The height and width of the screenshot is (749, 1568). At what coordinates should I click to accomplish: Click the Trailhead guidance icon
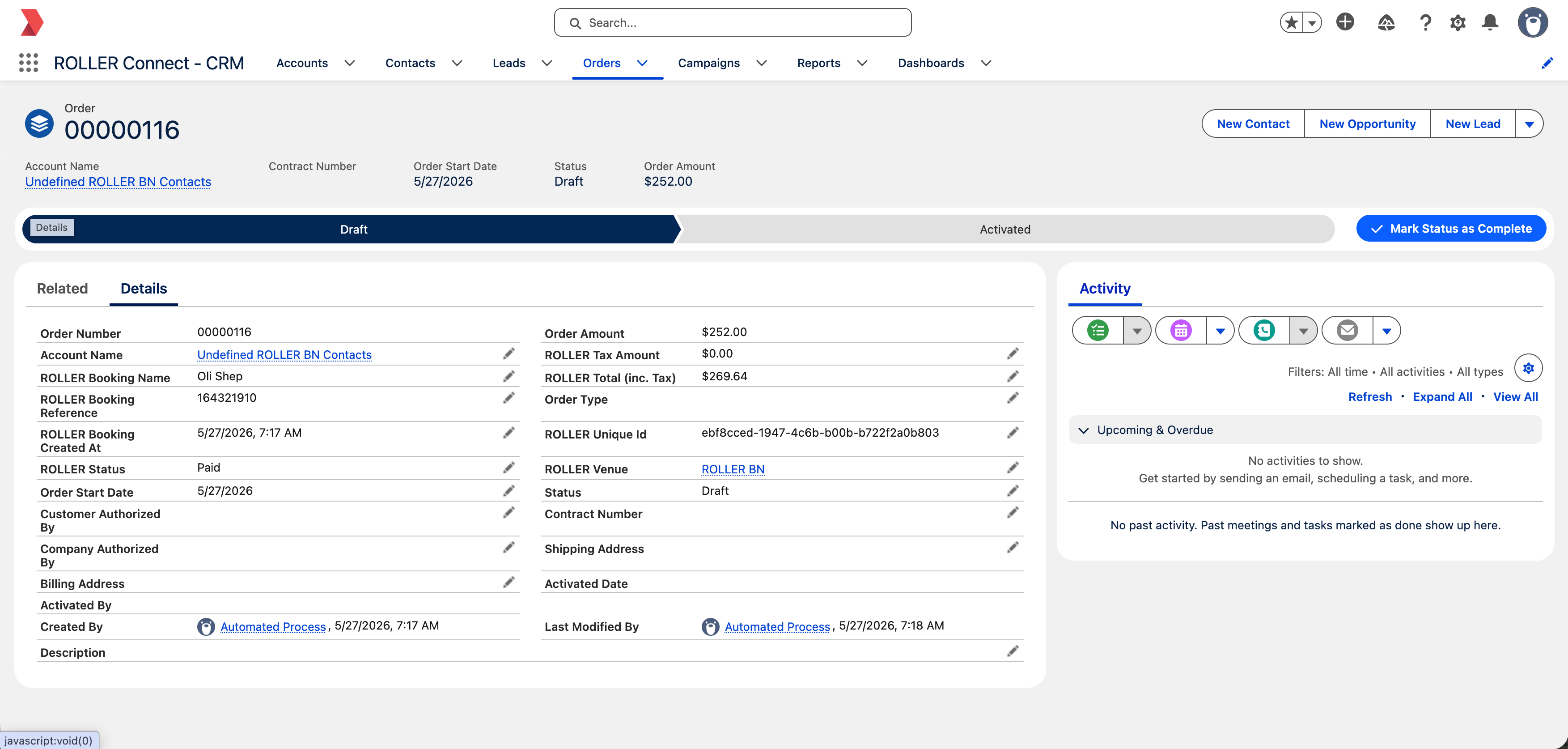[x=1386, y=23]
